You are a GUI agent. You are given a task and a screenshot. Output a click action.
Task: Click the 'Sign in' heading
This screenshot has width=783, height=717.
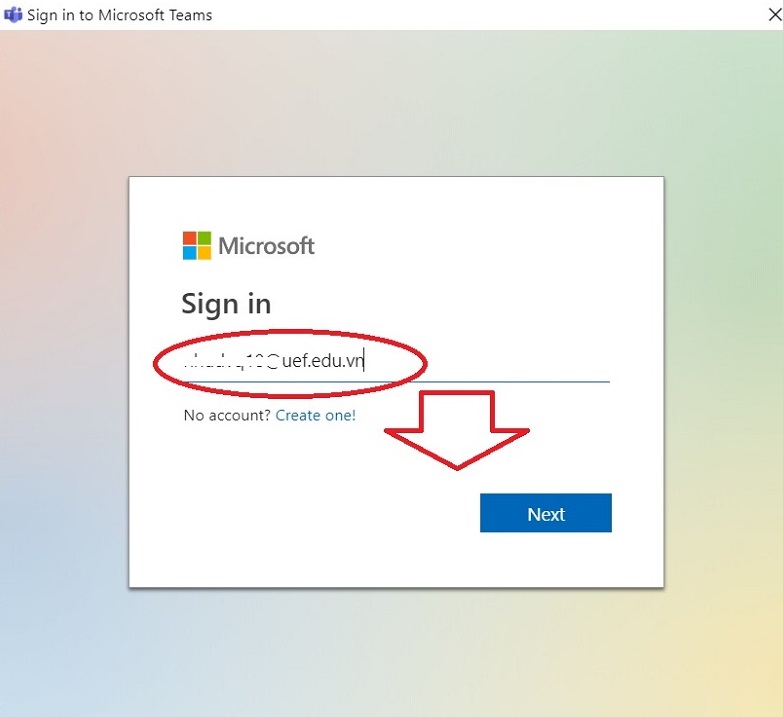tap(226, 304)
